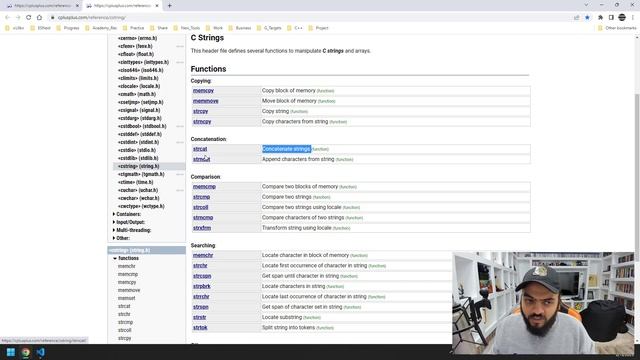Screen dimensions: 640x360
Task: Open the strcmp function link in table
Action: [202, 197]
